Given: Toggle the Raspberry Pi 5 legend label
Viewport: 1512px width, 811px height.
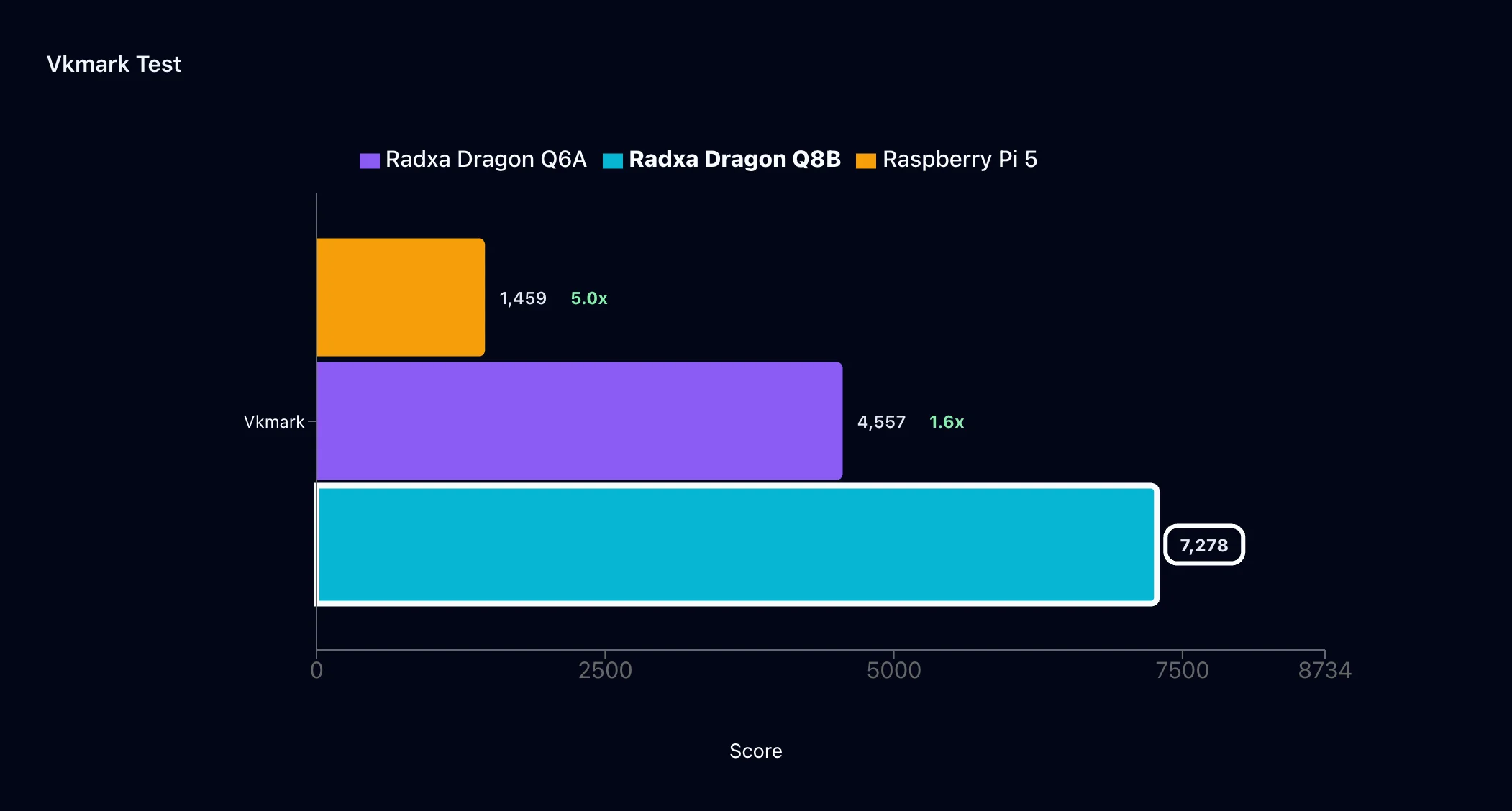Looking at the screenshot, I should [x=960, y=159].
